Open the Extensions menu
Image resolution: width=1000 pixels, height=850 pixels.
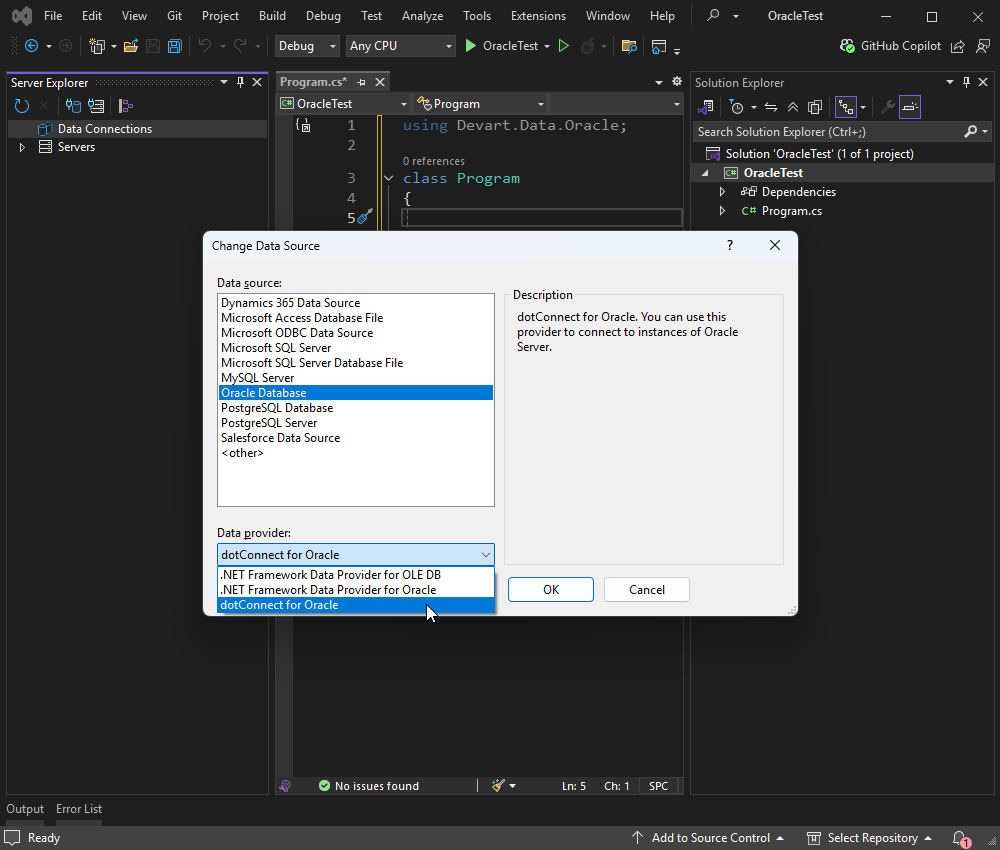(x=538, y=15)
